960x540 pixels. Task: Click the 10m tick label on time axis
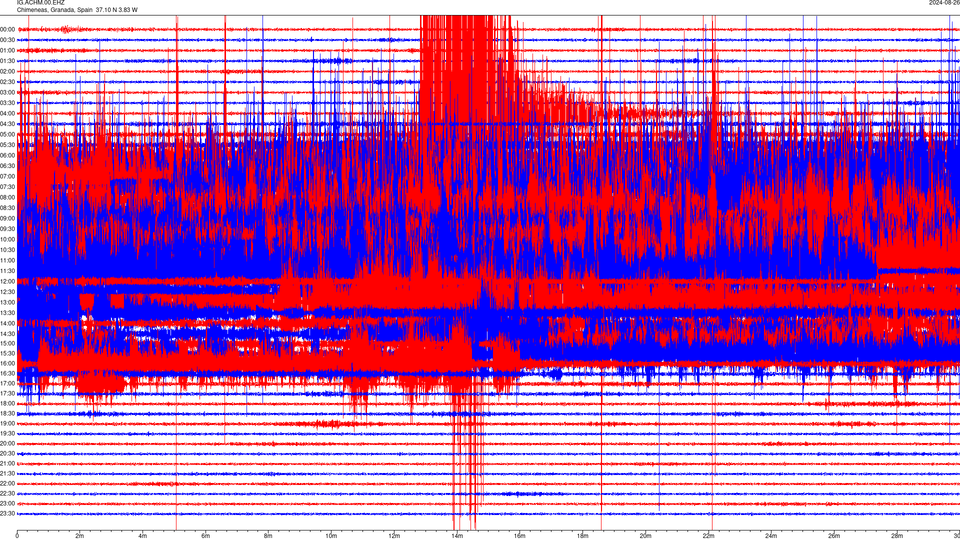[x=331, y=536]
